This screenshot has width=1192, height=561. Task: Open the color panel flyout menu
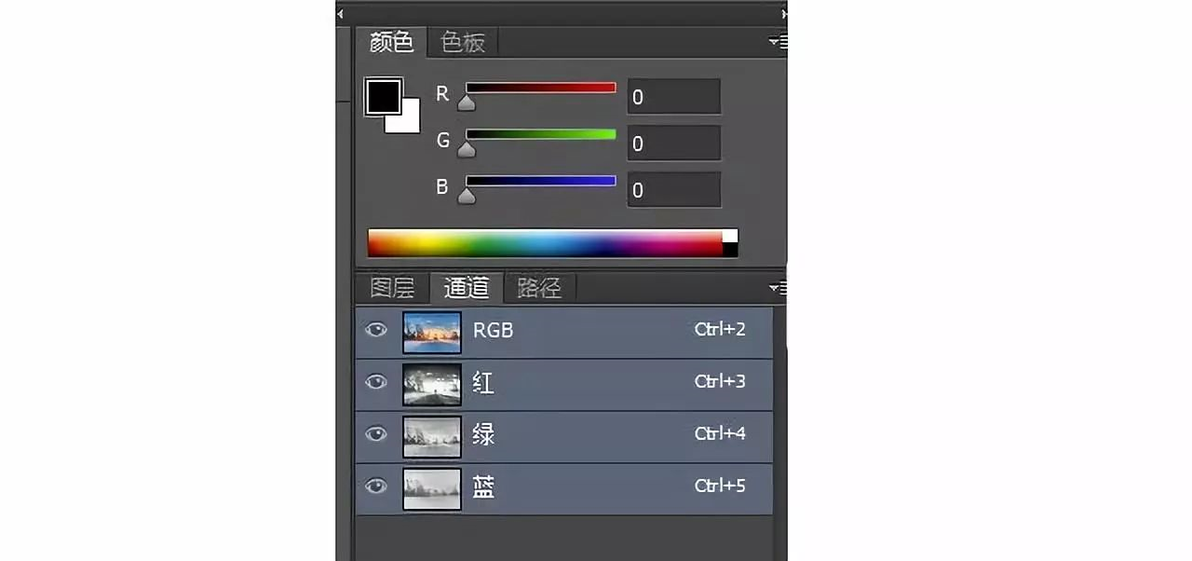tap(778, 42)
